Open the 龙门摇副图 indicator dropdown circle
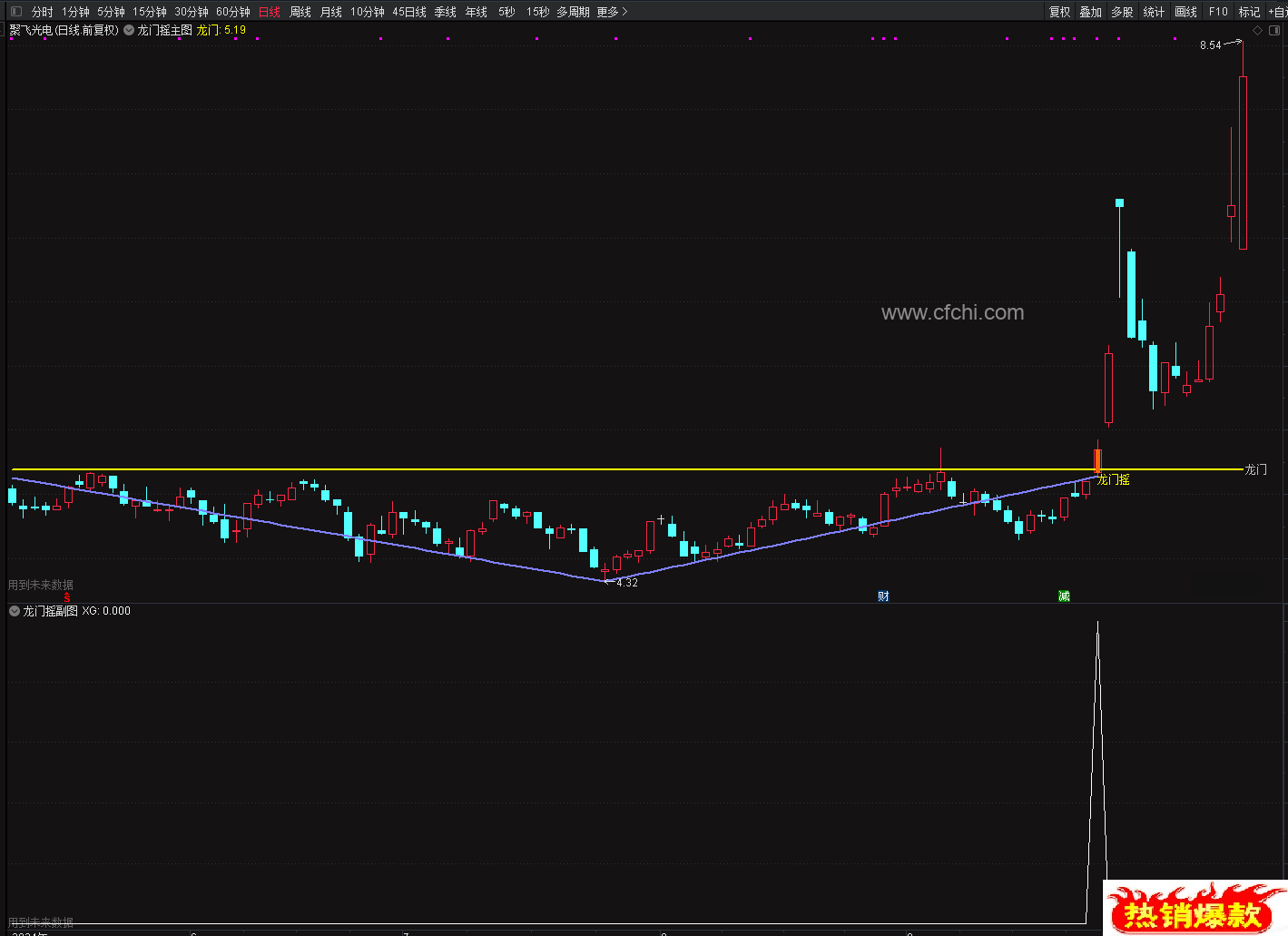 click(15, 611)
